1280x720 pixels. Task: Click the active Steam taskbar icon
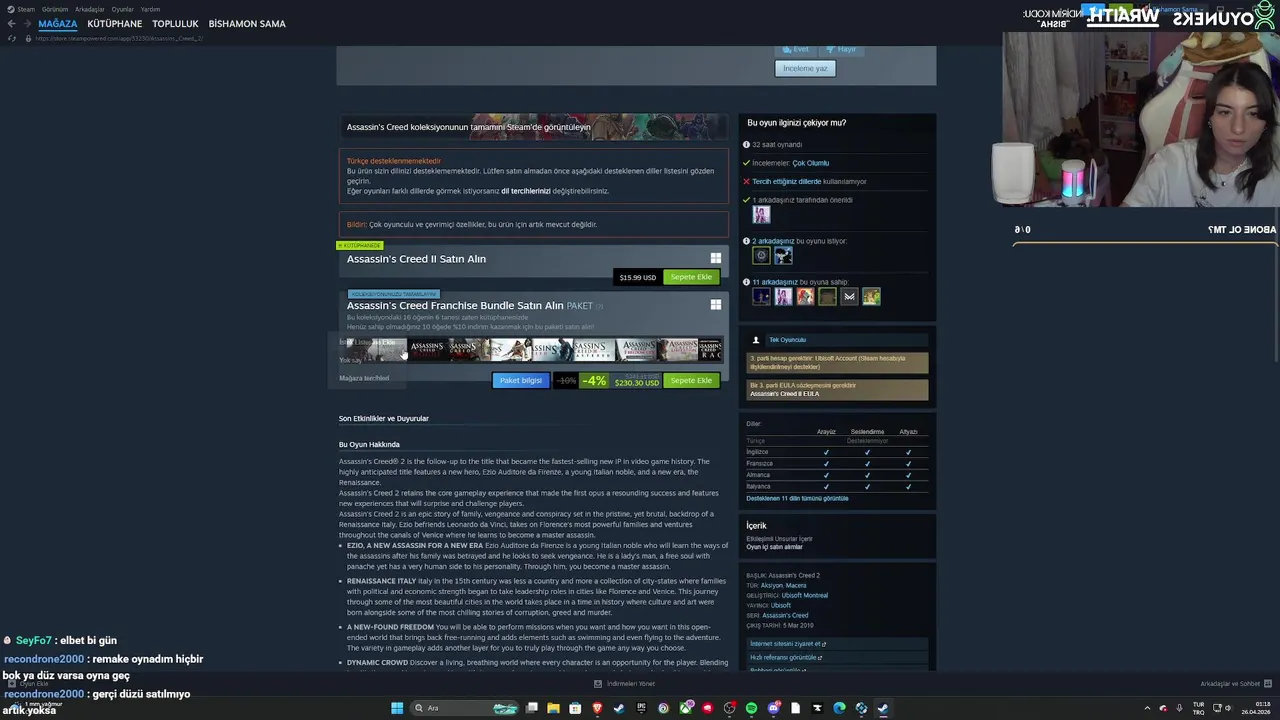click(882, 708)
